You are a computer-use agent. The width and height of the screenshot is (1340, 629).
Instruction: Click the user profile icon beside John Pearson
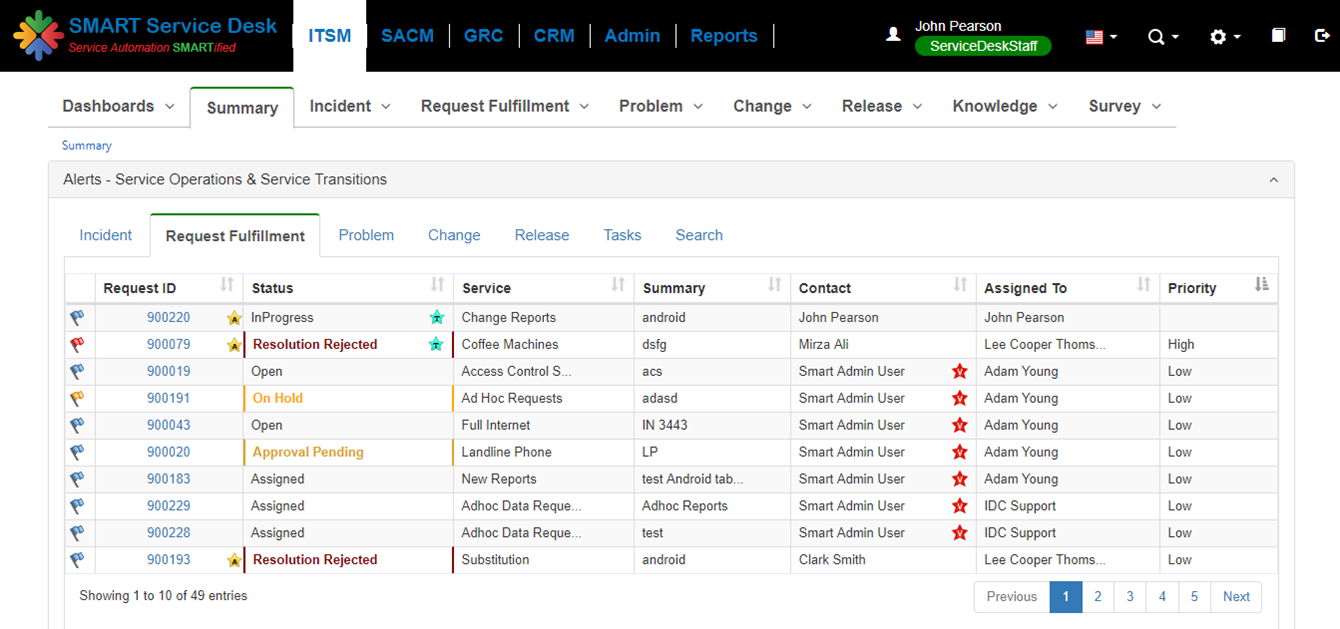tap(893, 32)
